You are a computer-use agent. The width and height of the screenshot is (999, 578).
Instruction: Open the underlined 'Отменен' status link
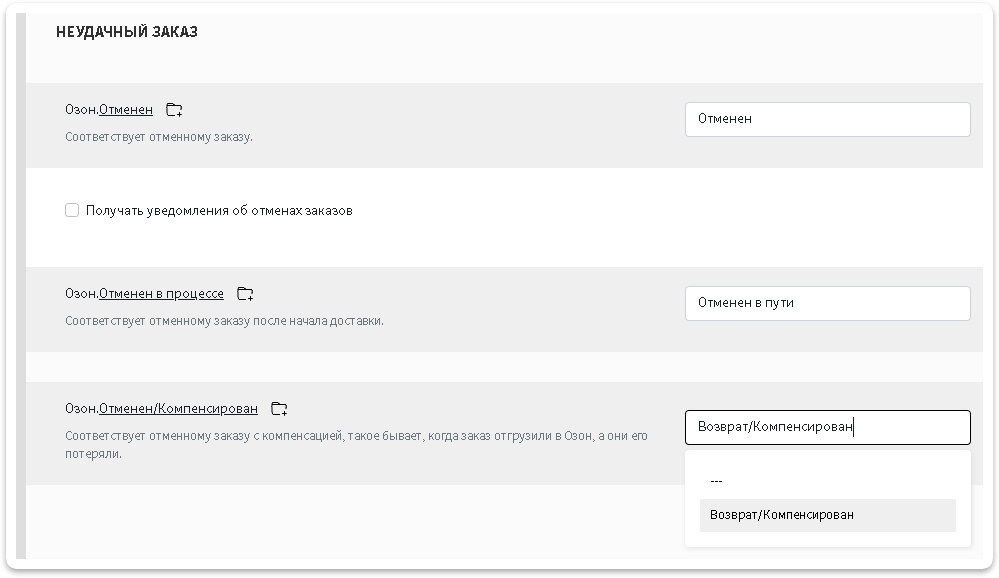coord(126,110)
